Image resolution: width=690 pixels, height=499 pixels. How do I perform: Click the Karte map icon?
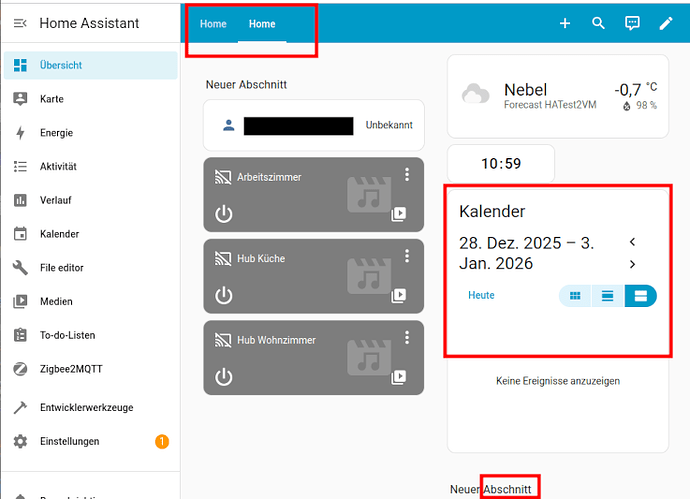20,99
